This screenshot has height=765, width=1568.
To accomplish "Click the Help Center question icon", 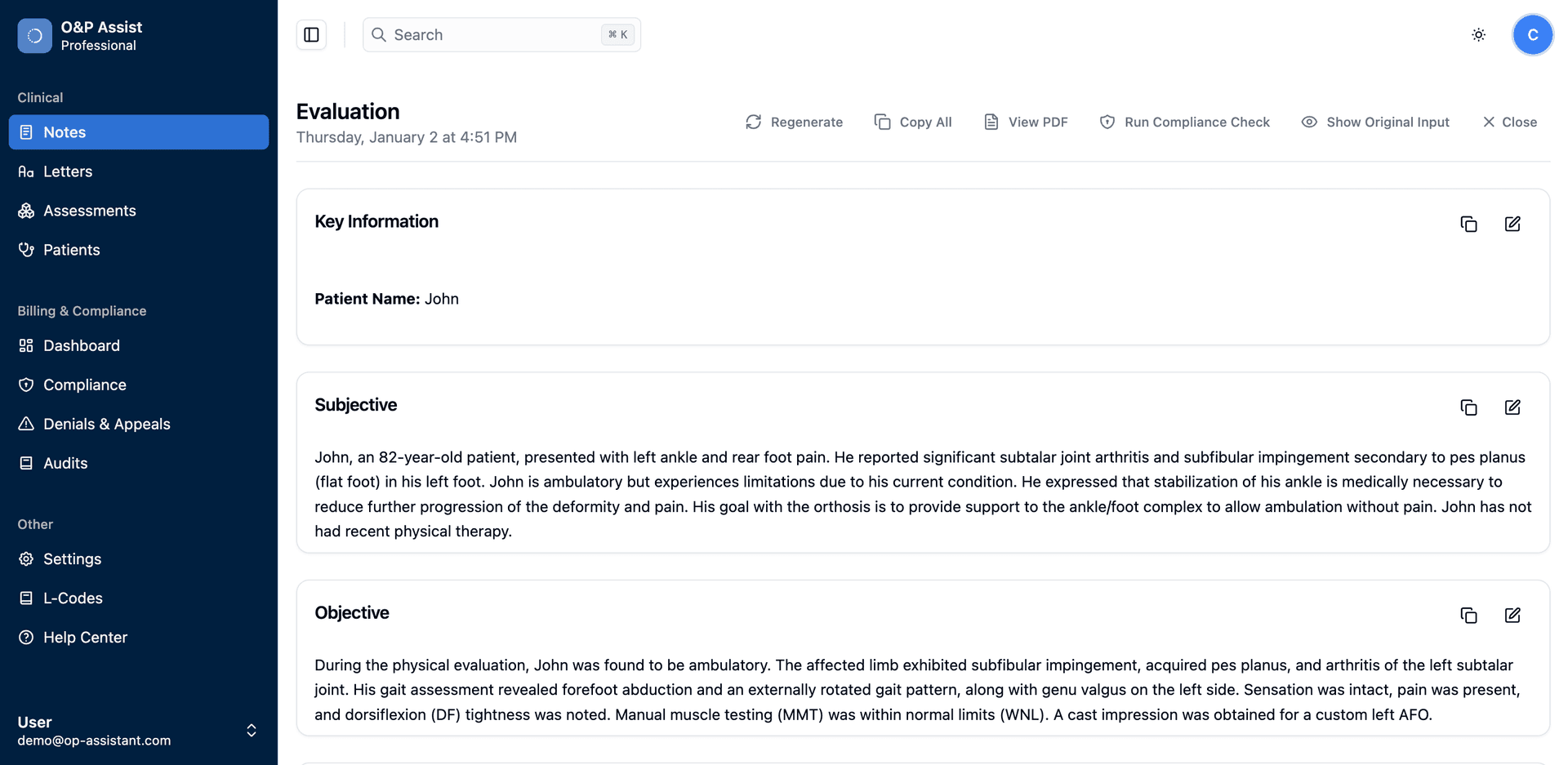I will click(26, 638).
